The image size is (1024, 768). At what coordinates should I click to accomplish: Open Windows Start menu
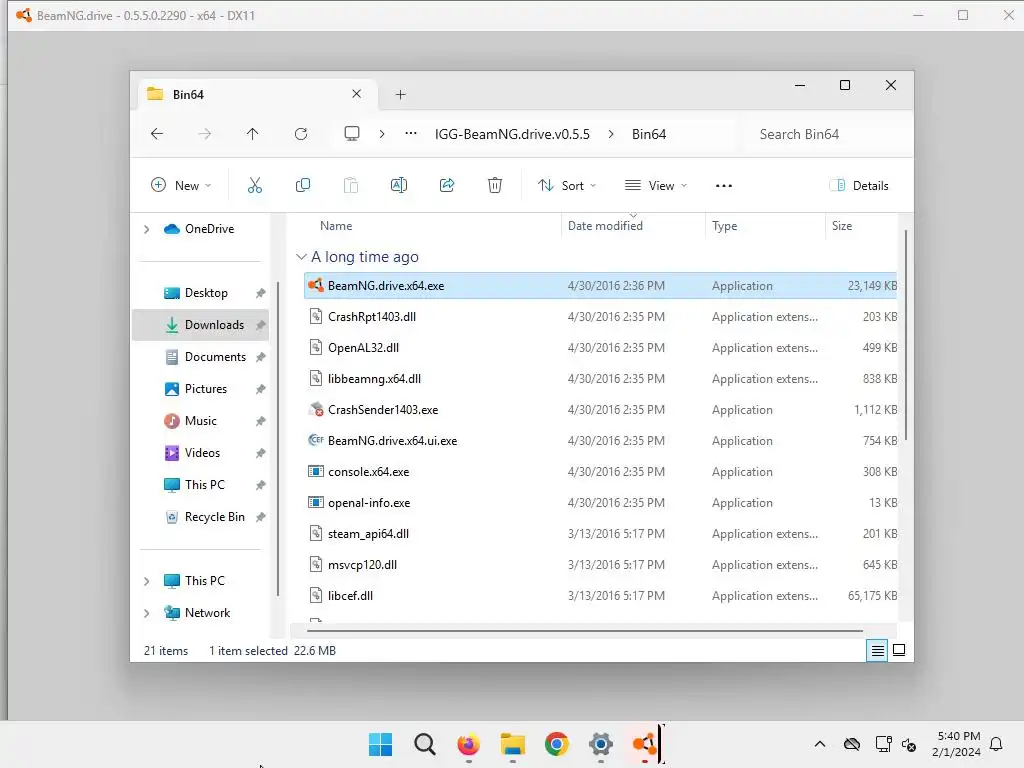(x=381, y=744)
